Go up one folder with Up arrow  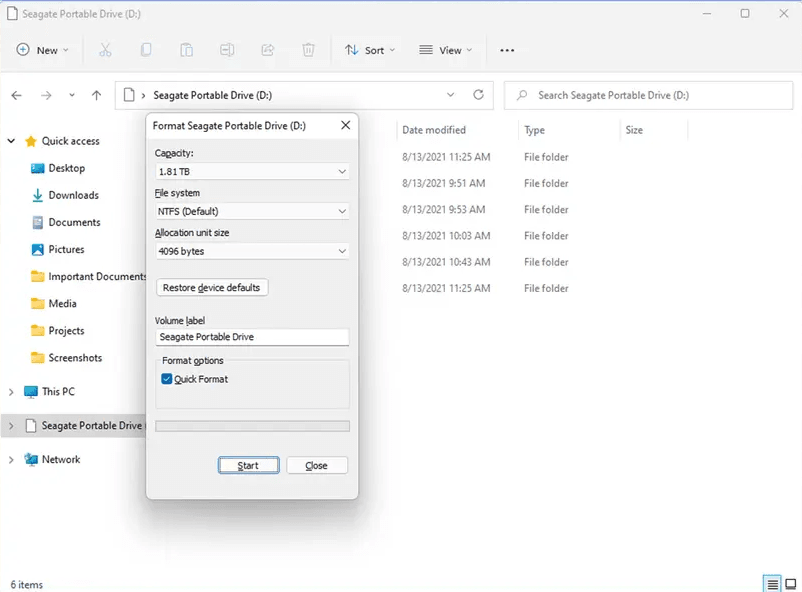[x=96, y=95]
